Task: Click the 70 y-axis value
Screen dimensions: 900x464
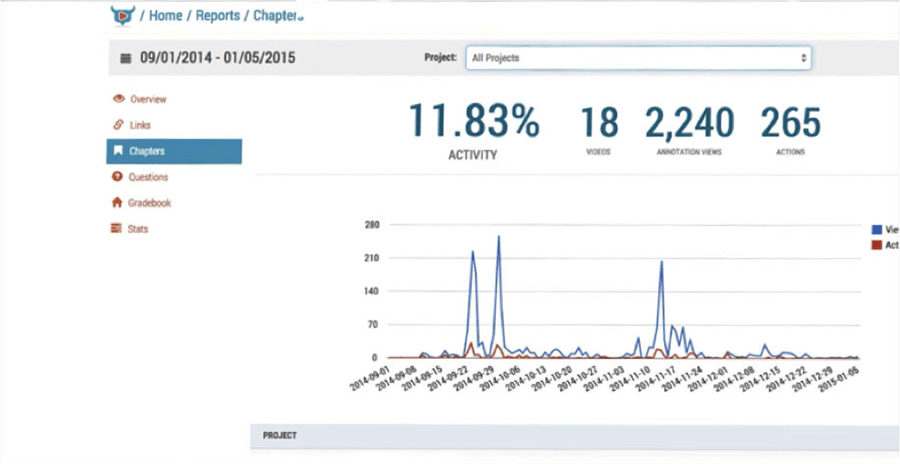Action: (373, 324)
